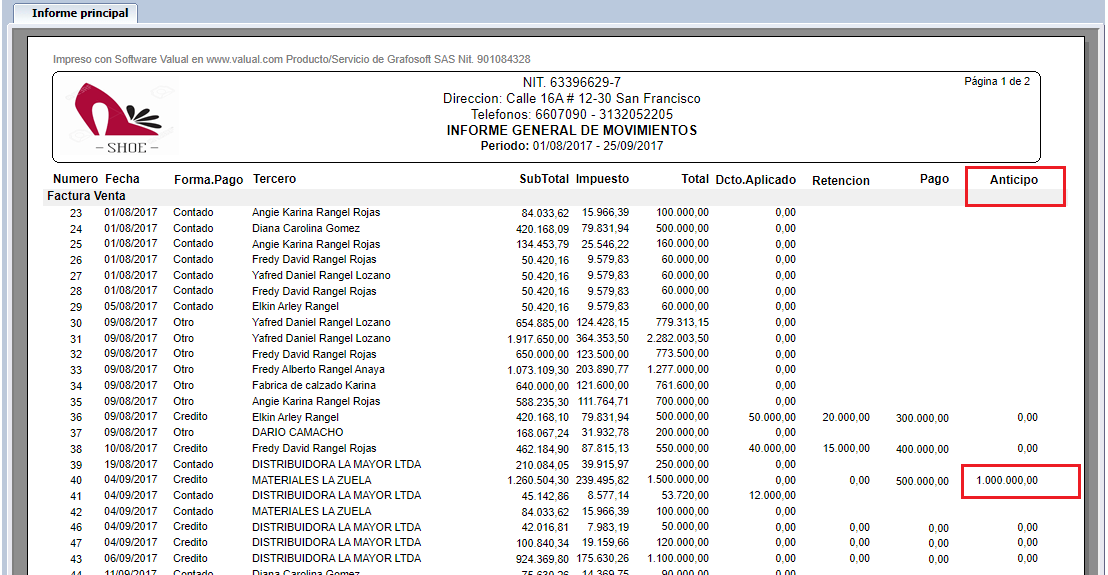Click the SubTotal column header
This screenshot has height=575, width=1108.
(x=543, y=179)
